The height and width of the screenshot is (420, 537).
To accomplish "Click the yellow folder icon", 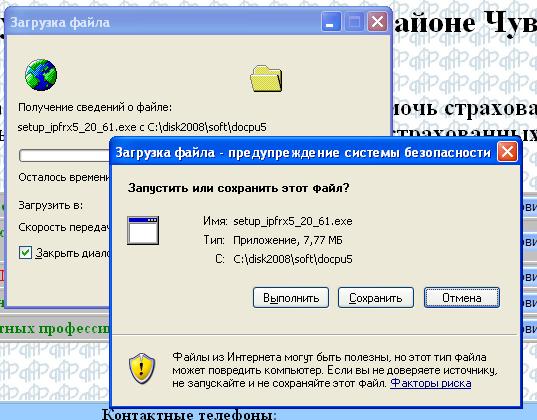I will click(266, 79).
